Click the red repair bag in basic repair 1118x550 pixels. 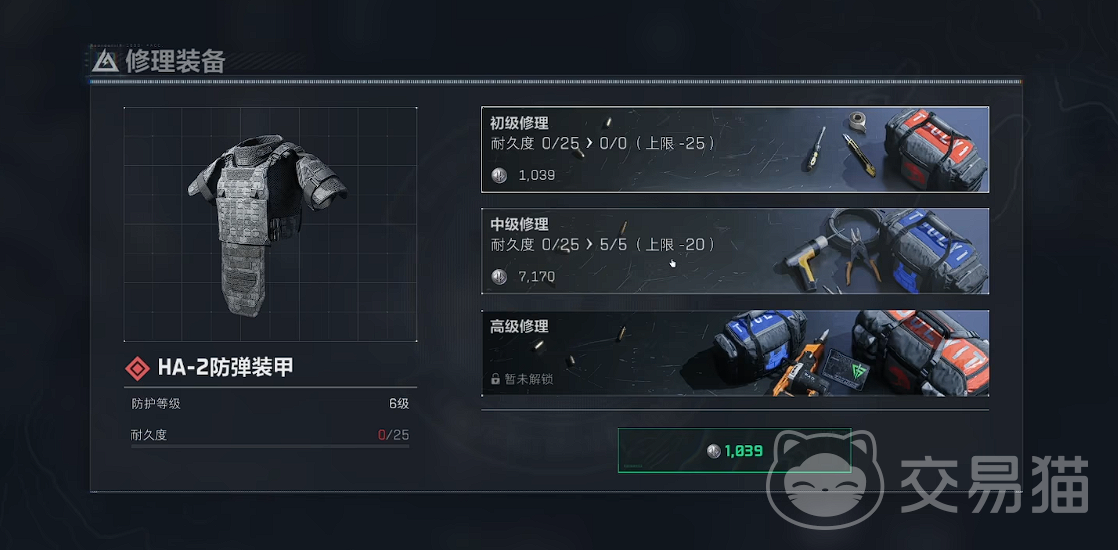935,150
